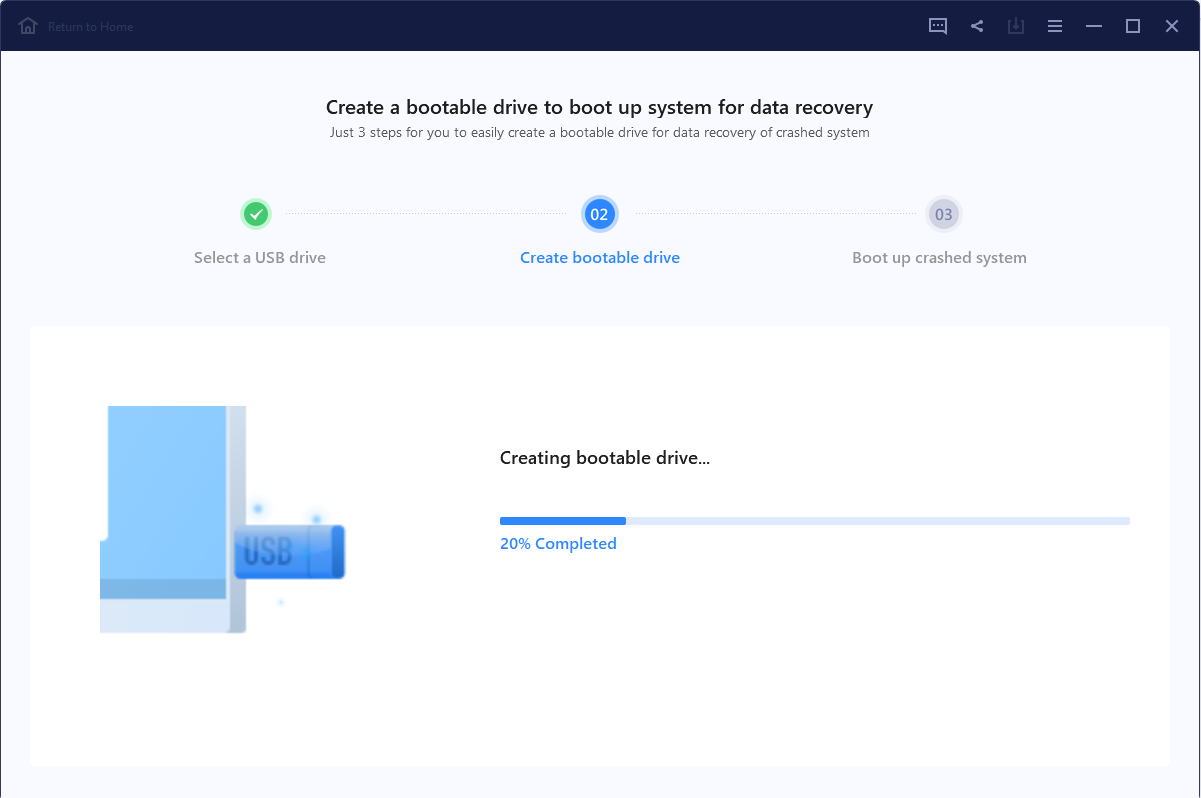Click the Return to Home link
Image resolution: width=1201 pixels, height=798 pixels.
point(89,26)
